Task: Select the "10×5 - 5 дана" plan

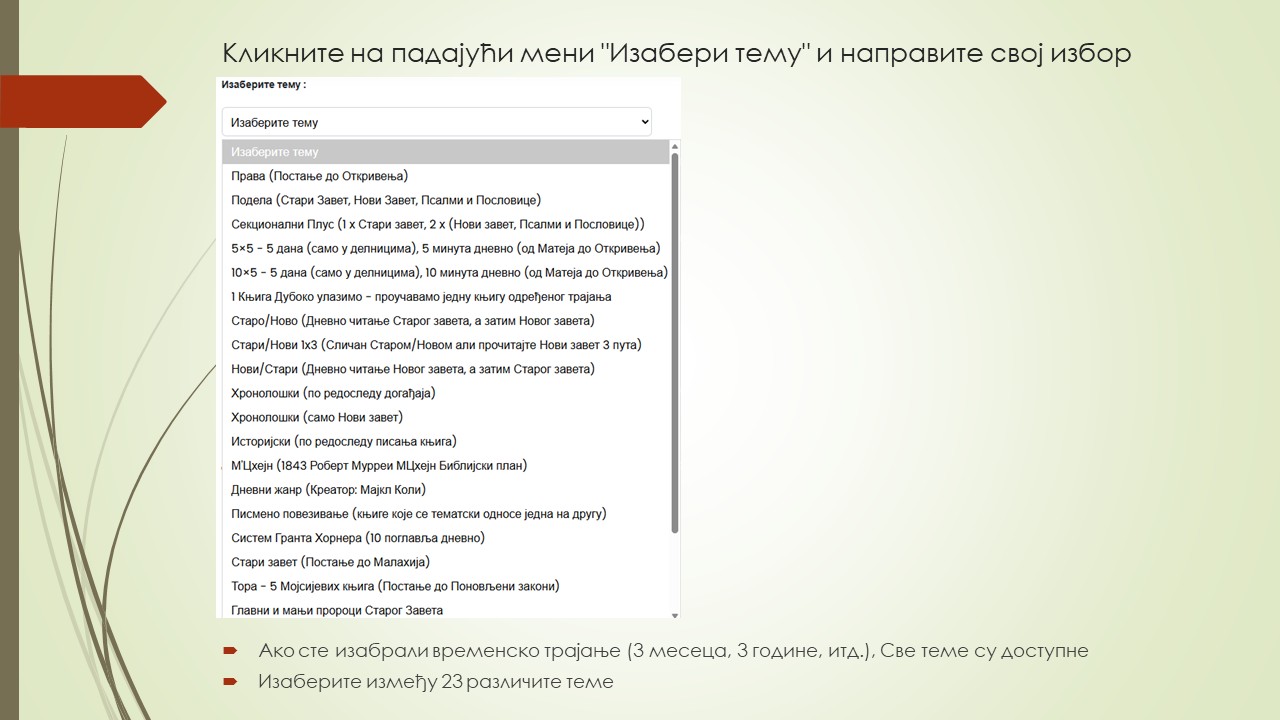Action: click(449, 272)
